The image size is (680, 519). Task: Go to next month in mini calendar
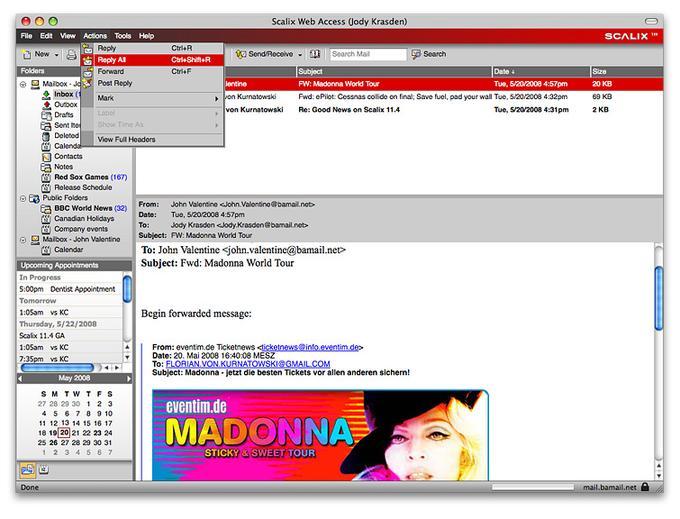128,379
